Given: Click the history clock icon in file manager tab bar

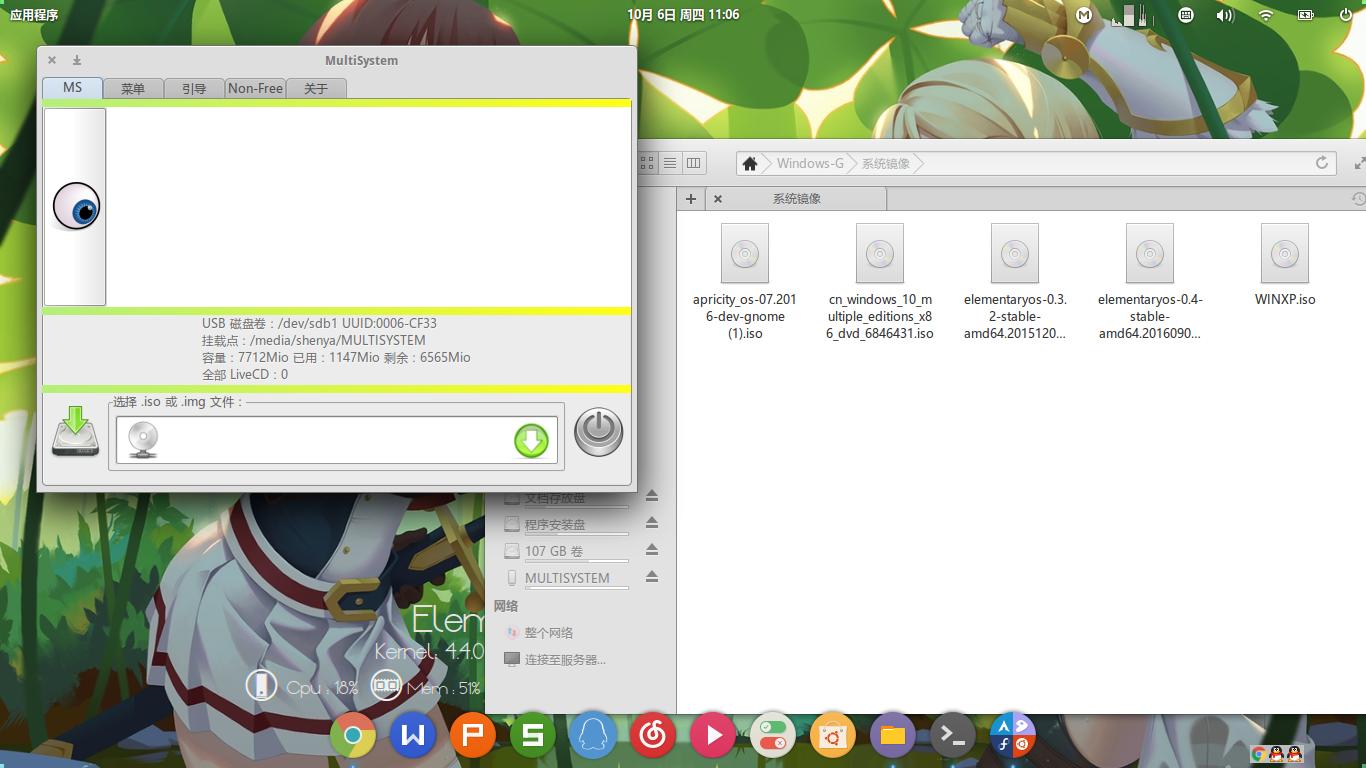Looking at the screenshot, I should coord(1358,199).
